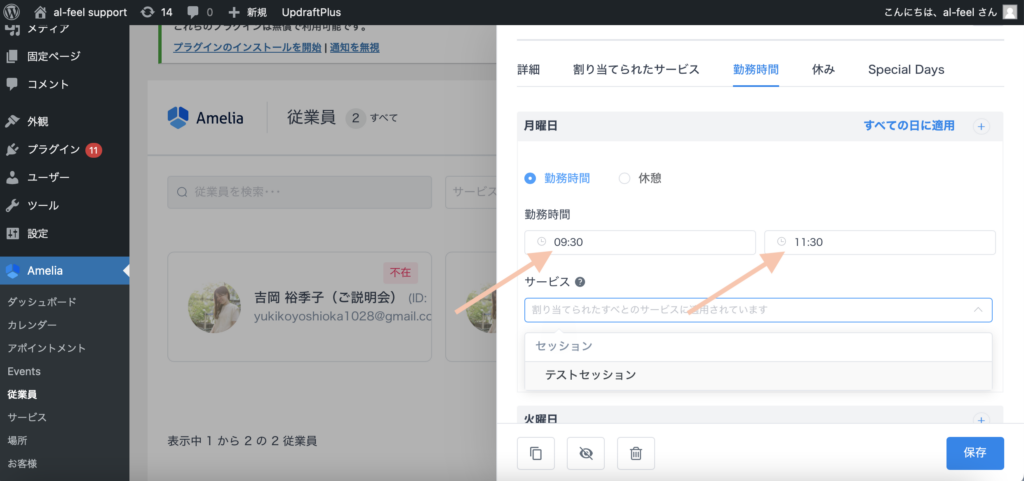Toggle employee visibility with eye icon
Screen dimensions: 1024x481
click(585, 453)
